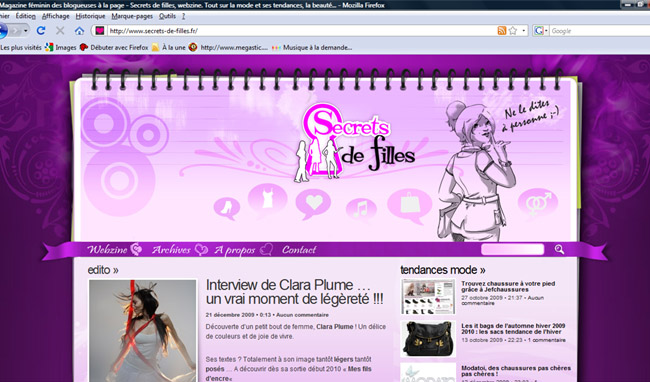Open the Affichage menu
650x382 pixels.
56,16
